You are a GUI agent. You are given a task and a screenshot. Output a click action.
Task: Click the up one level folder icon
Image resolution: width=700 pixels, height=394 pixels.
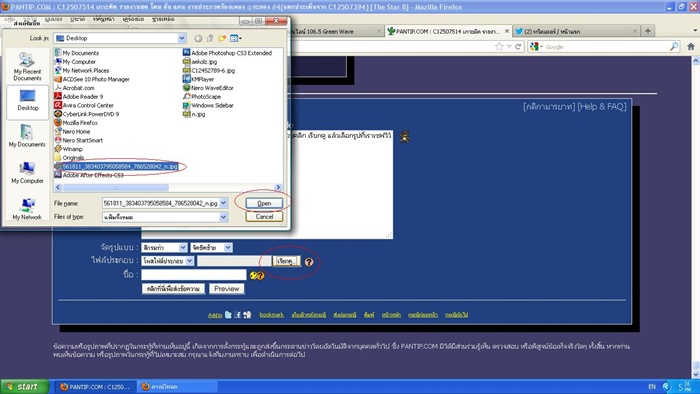click(x=210, y=38)
